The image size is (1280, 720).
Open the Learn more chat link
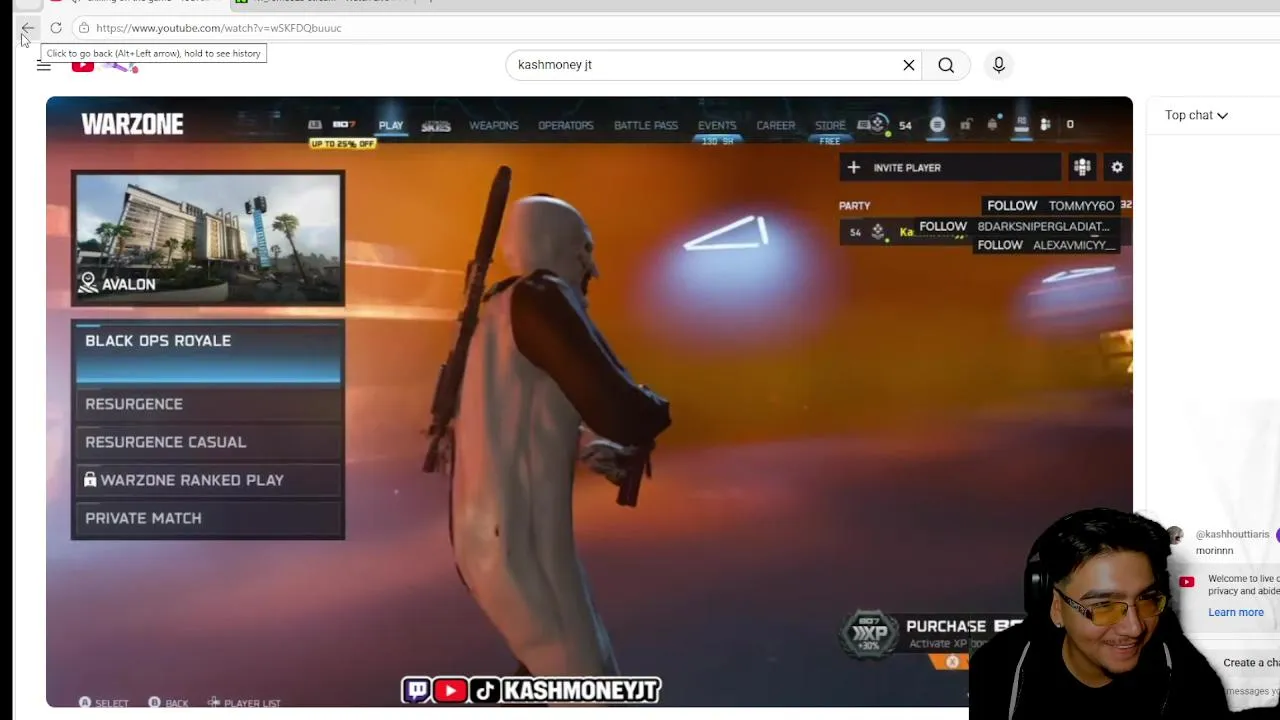1235,612
